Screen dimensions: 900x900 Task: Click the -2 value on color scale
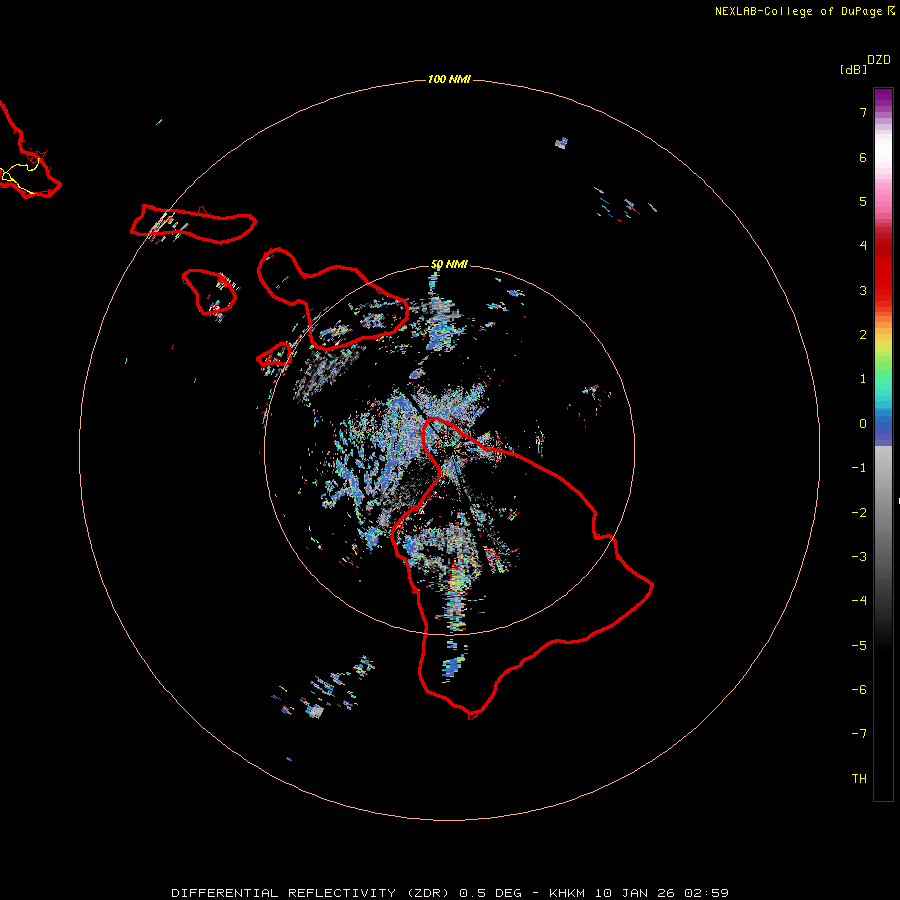[x=859, y=513]
